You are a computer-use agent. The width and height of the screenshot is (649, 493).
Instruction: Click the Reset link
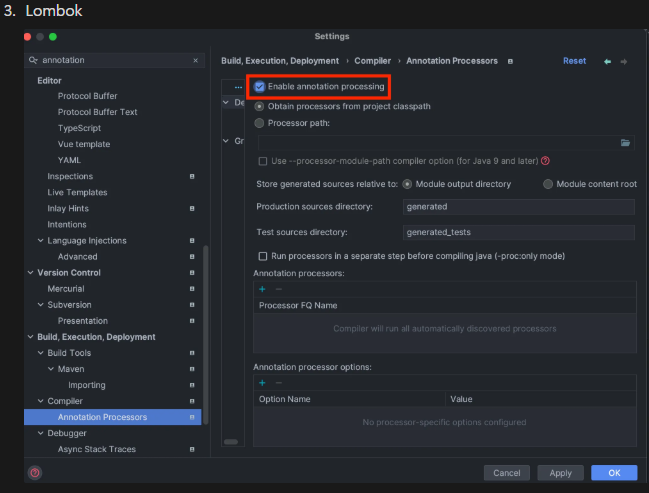574,61
